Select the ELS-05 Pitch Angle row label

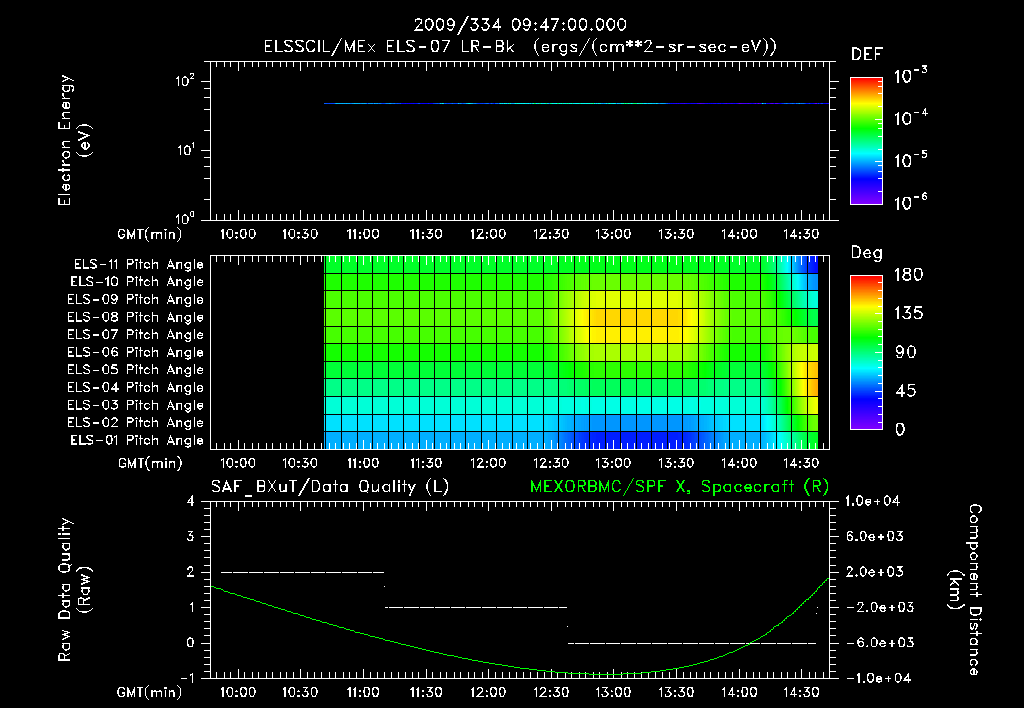136,370
